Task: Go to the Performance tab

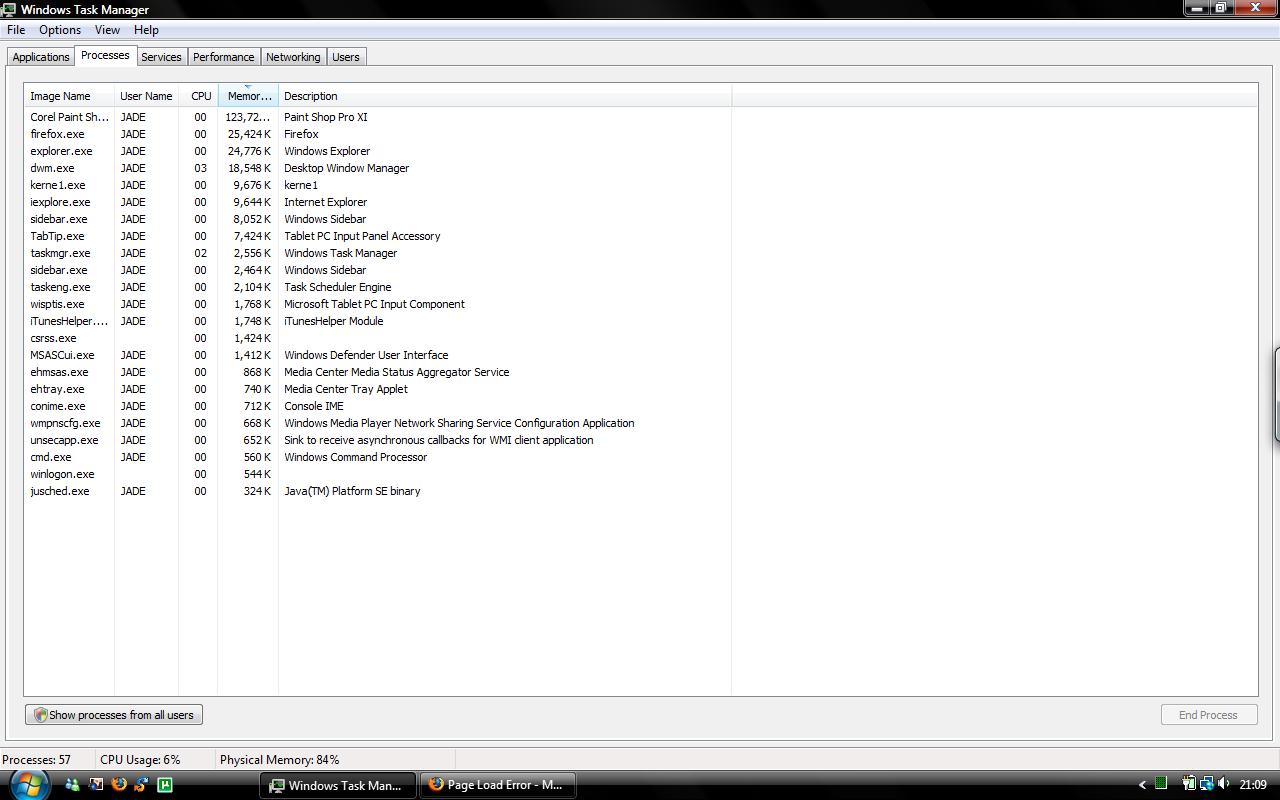Action: pyautogui.click(x=224, y=57)
